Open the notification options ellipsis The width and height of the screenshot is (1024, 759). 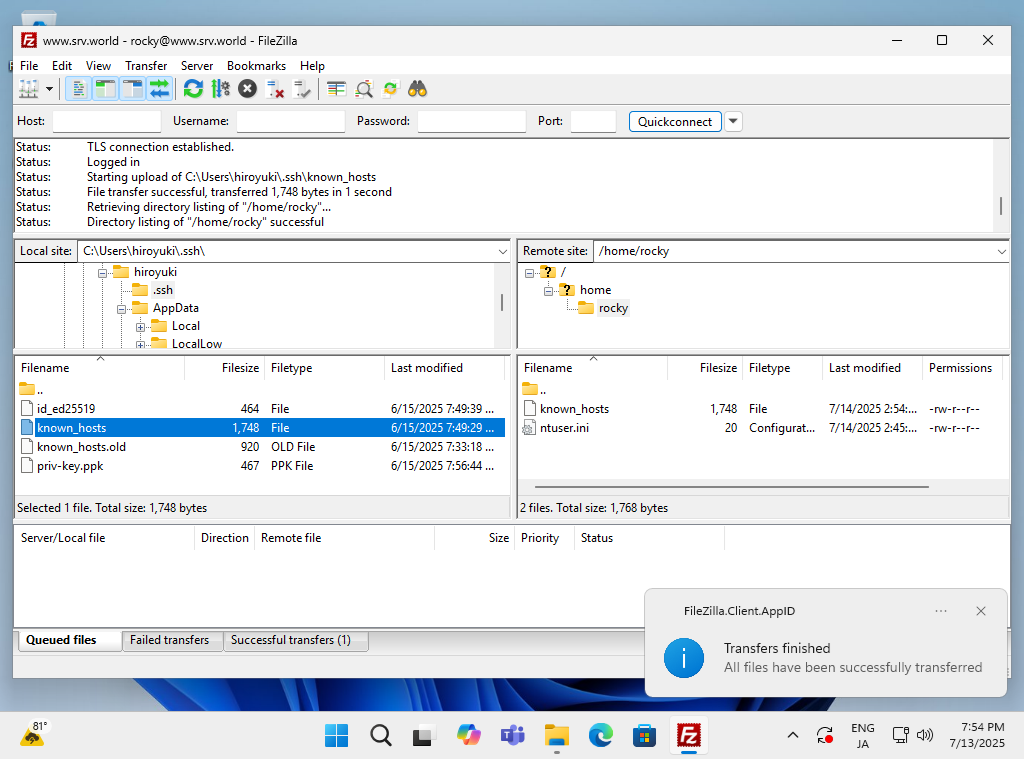940,611
